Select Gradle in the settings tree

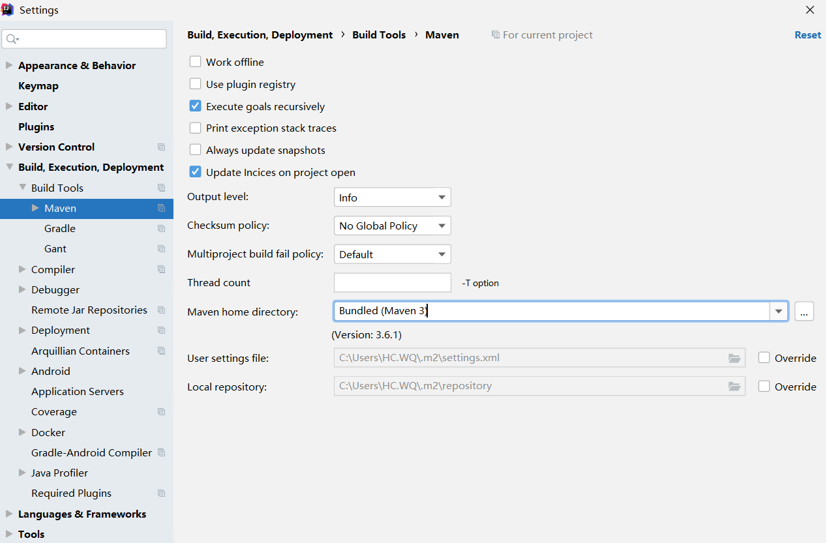(60, 229)
